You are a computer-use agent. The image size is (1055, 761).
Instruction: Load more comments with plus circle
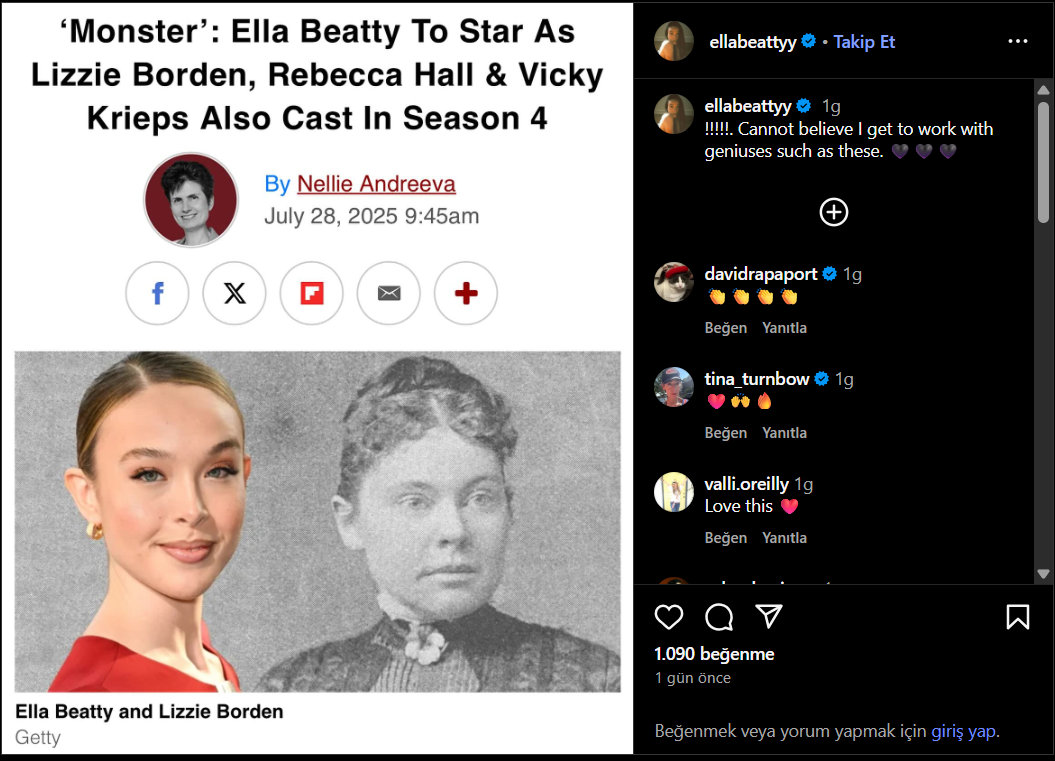click(x=834, y=212)
